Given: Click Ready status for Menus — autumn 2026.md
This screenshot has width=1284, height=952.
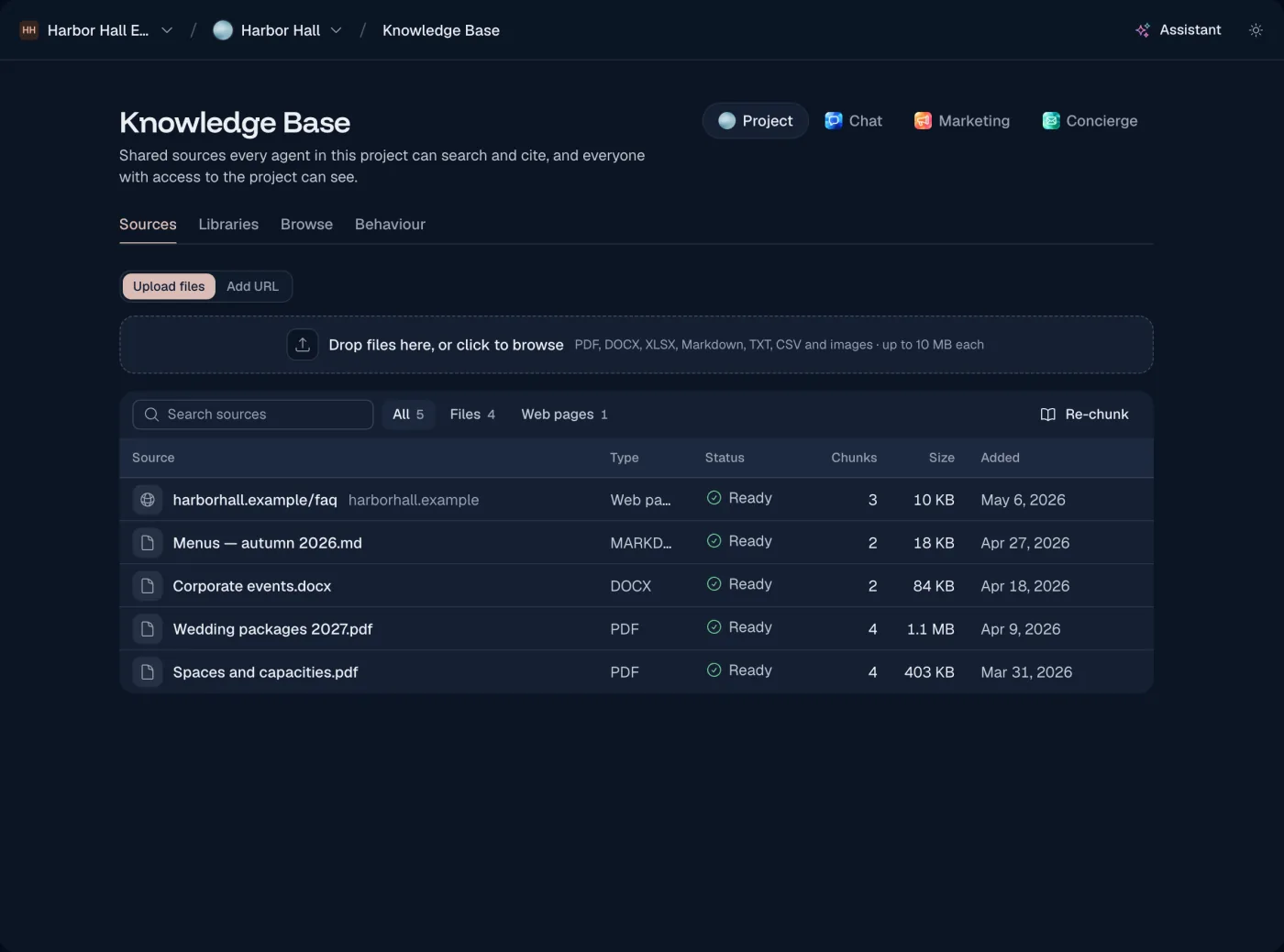Looking at the screenshot, I should coord(739,541).
